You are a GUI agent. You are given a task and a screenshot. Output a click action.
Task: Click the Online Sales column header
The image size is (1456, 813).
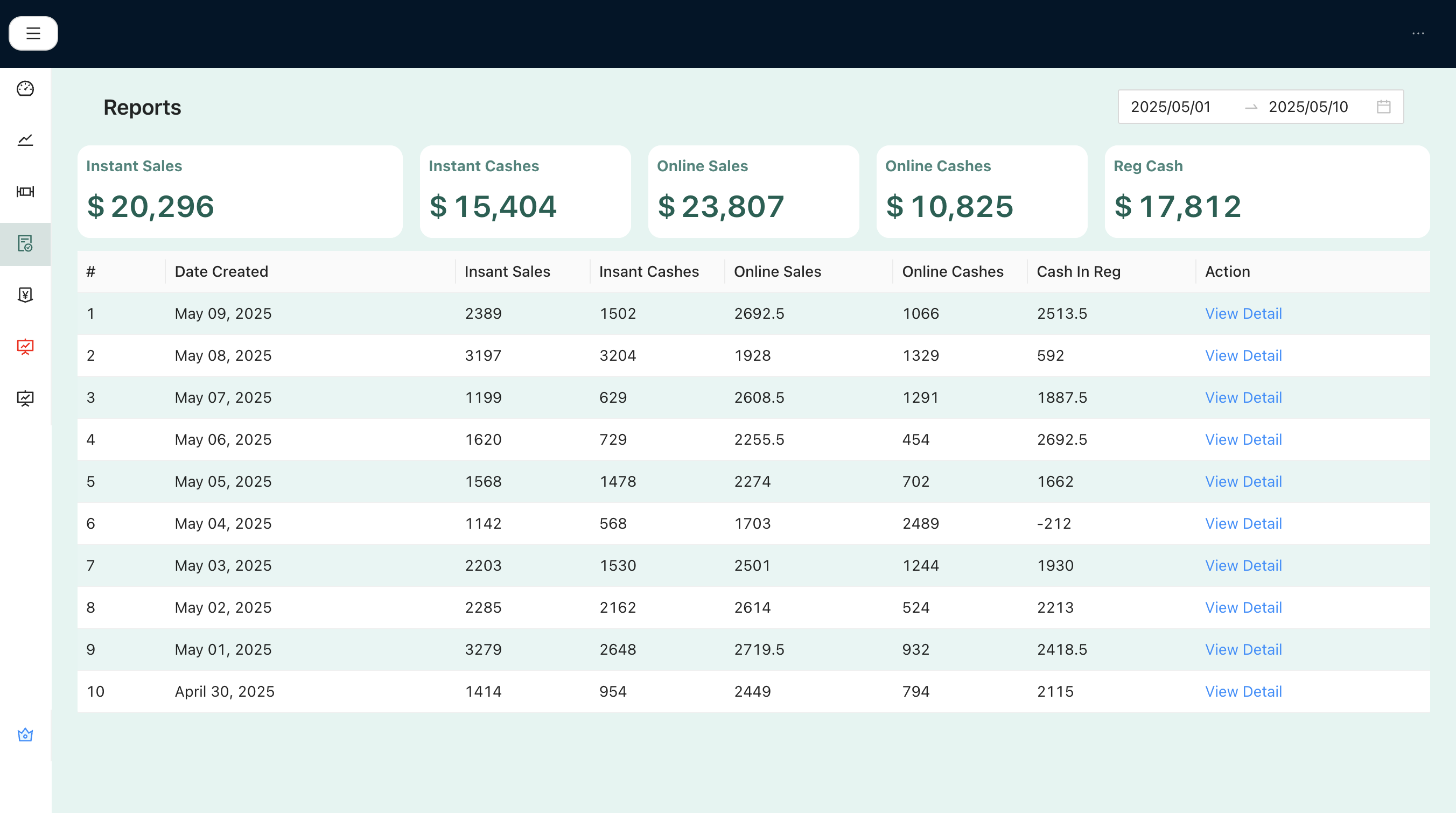coord(777,272)
